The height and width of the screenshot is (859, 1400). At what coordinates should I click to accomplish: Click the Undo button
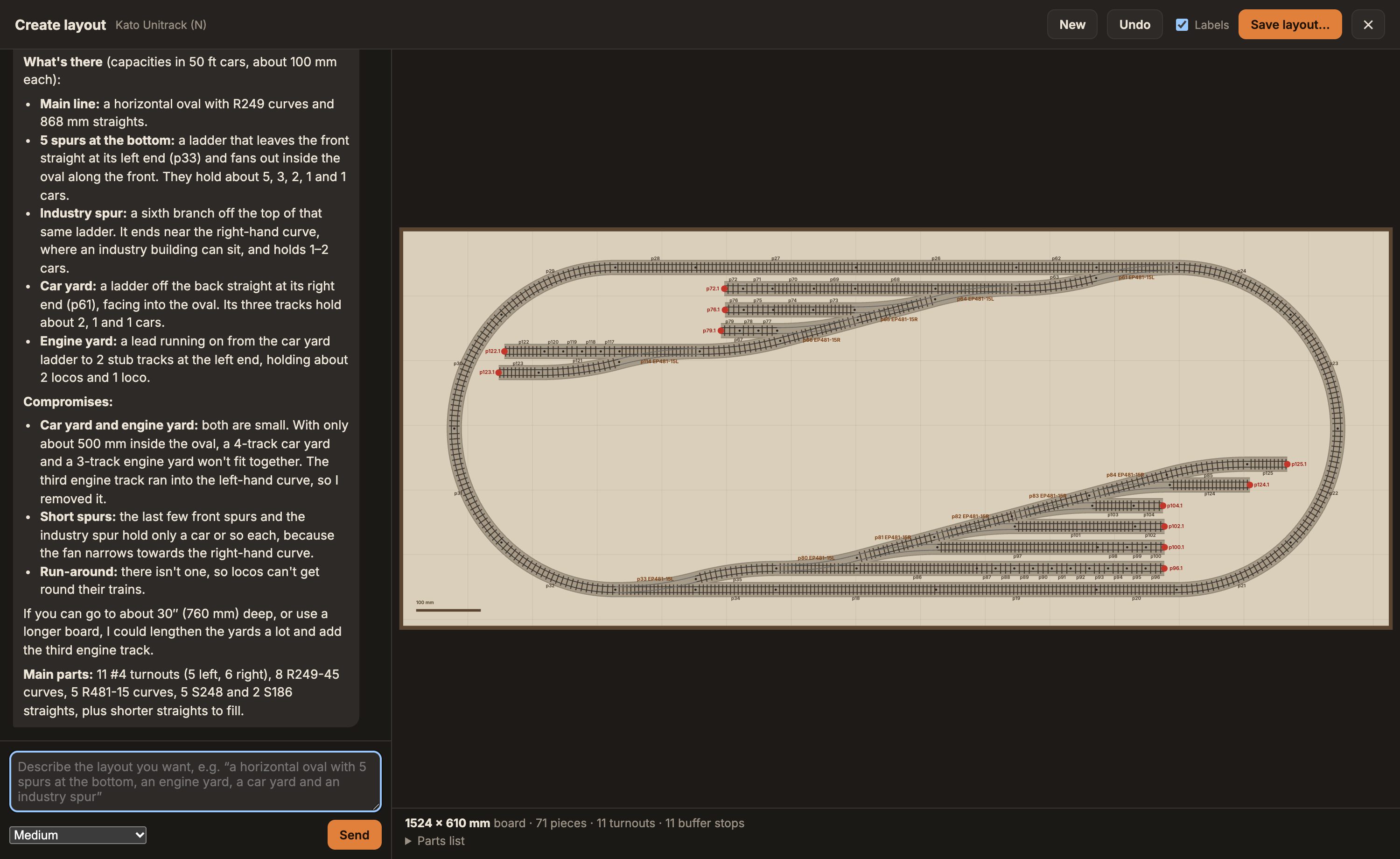(1134, 24)
